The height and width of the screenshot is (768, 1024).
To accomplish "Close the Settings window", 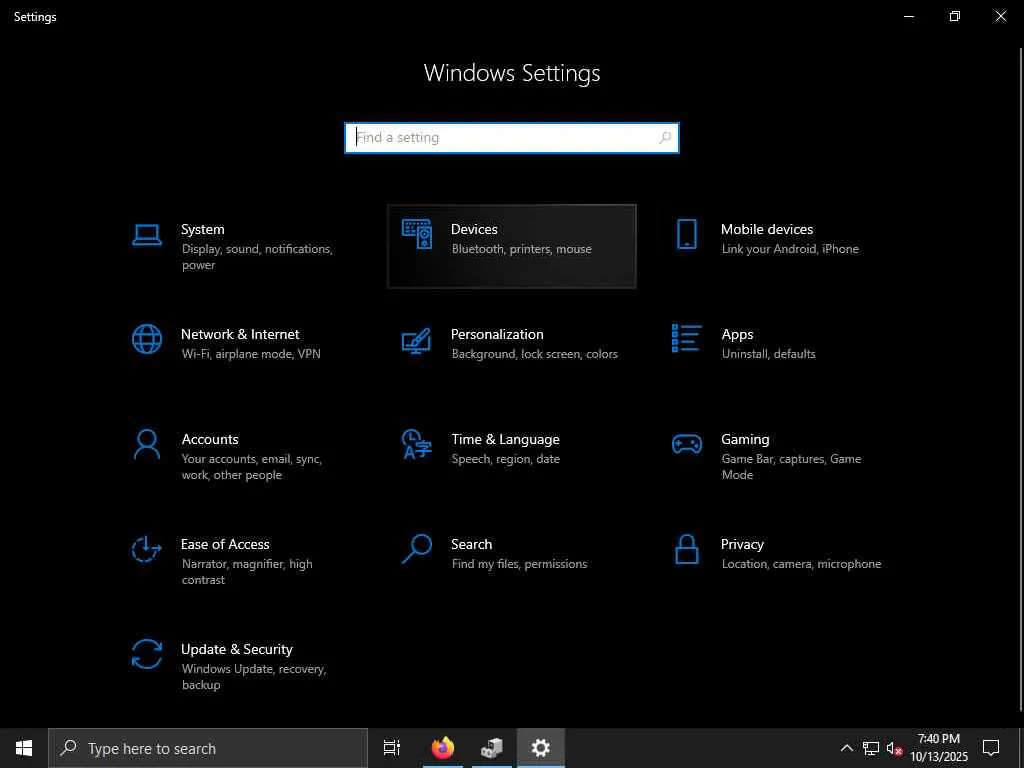I will pyautogui.click(x=1000, y=16).
